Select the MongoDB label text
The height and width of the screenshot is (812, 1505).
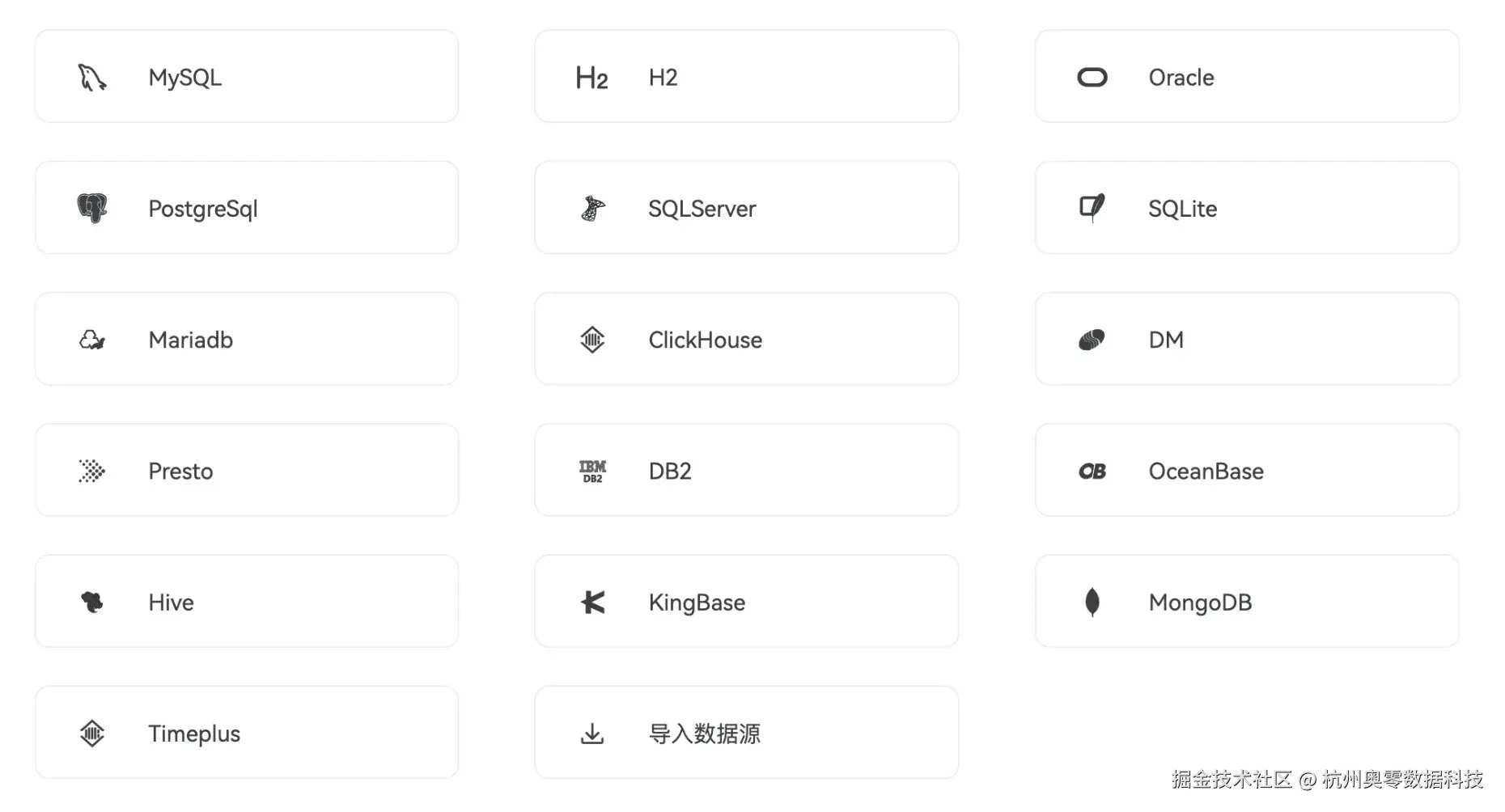[1201, 603]
